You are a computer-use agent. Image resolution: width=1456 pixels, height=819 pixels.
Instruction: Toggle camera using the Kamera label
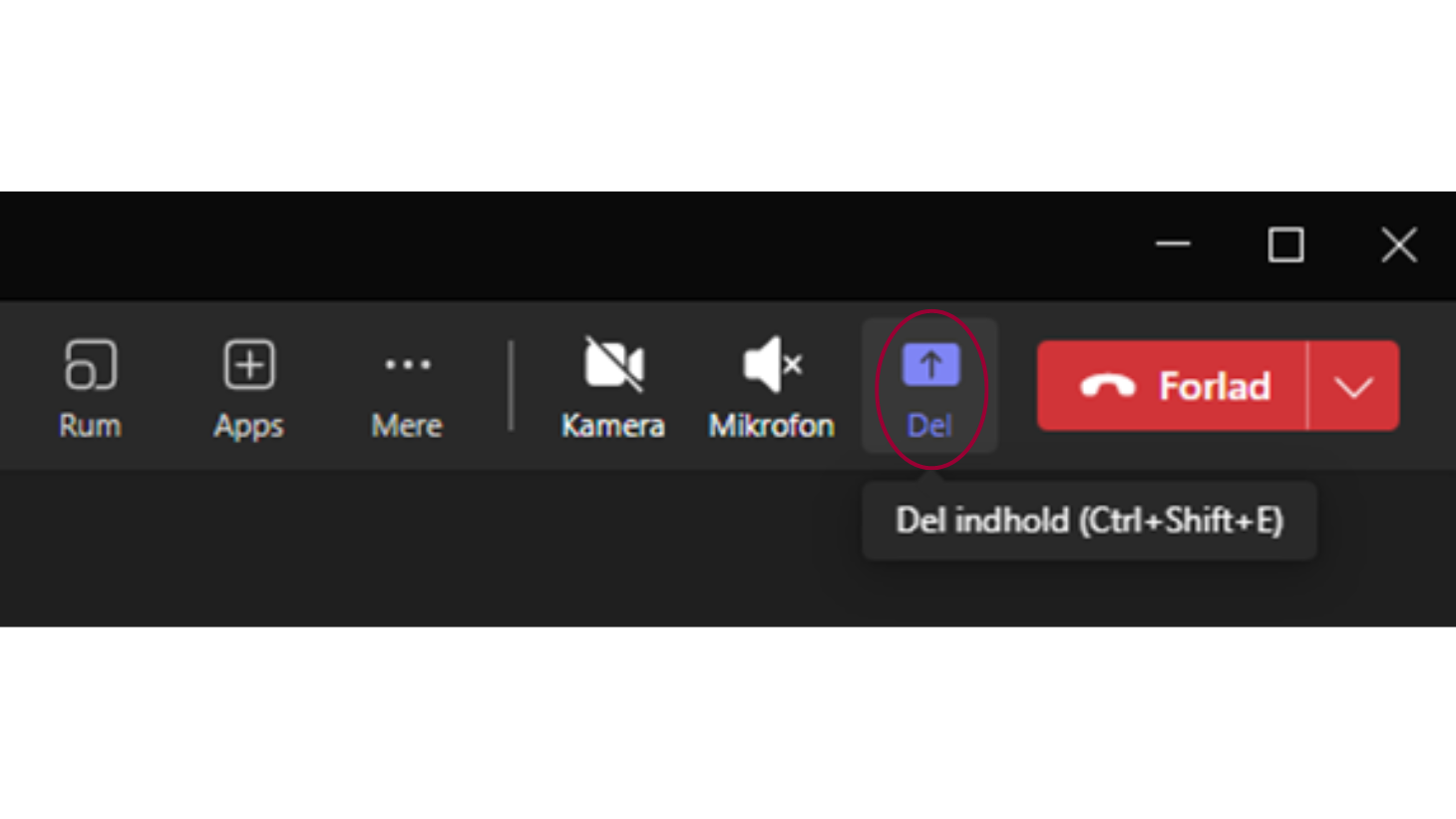(x=612, y=426)
